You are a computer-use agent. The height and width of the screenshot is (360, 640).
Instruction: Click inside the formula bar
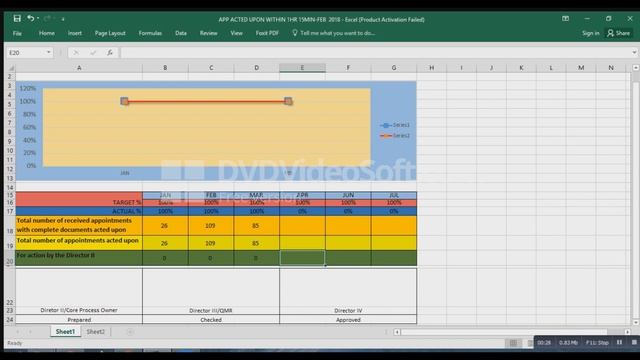click(x=376, y=52)
